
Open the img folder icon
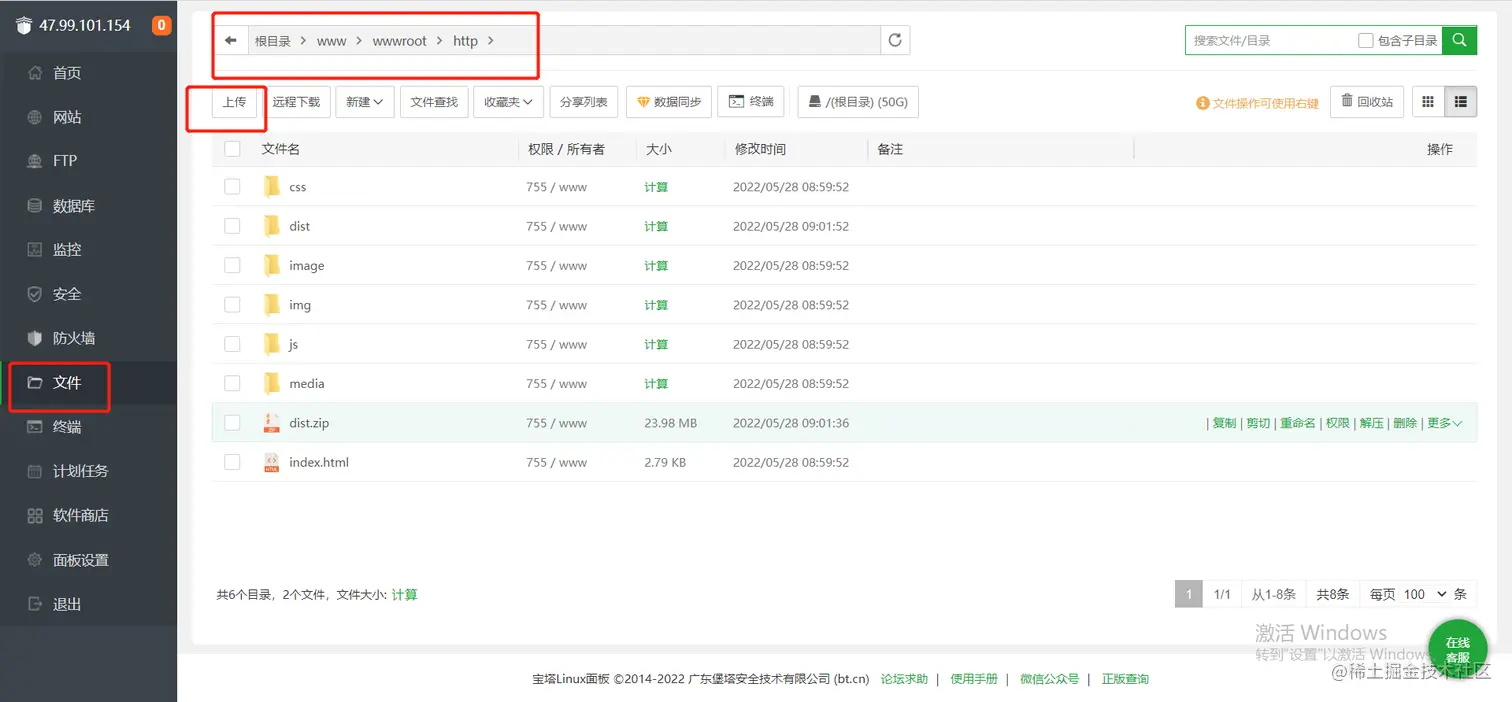point(271,305)
